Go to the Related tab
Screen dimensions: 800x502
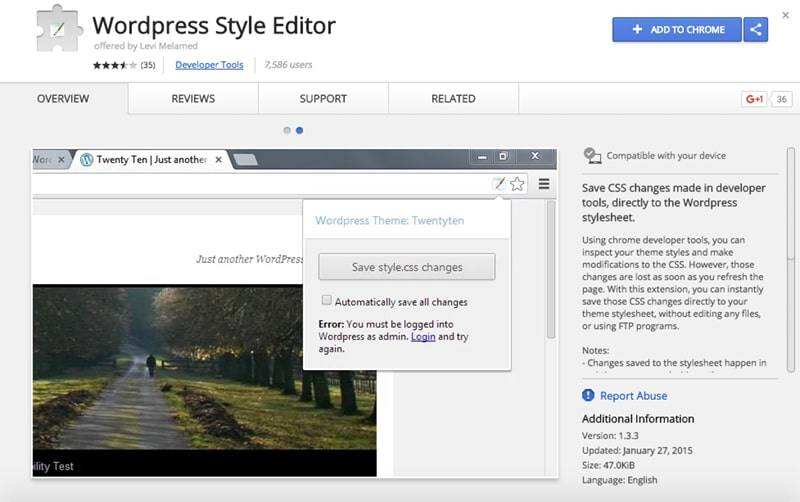[453, 99]
